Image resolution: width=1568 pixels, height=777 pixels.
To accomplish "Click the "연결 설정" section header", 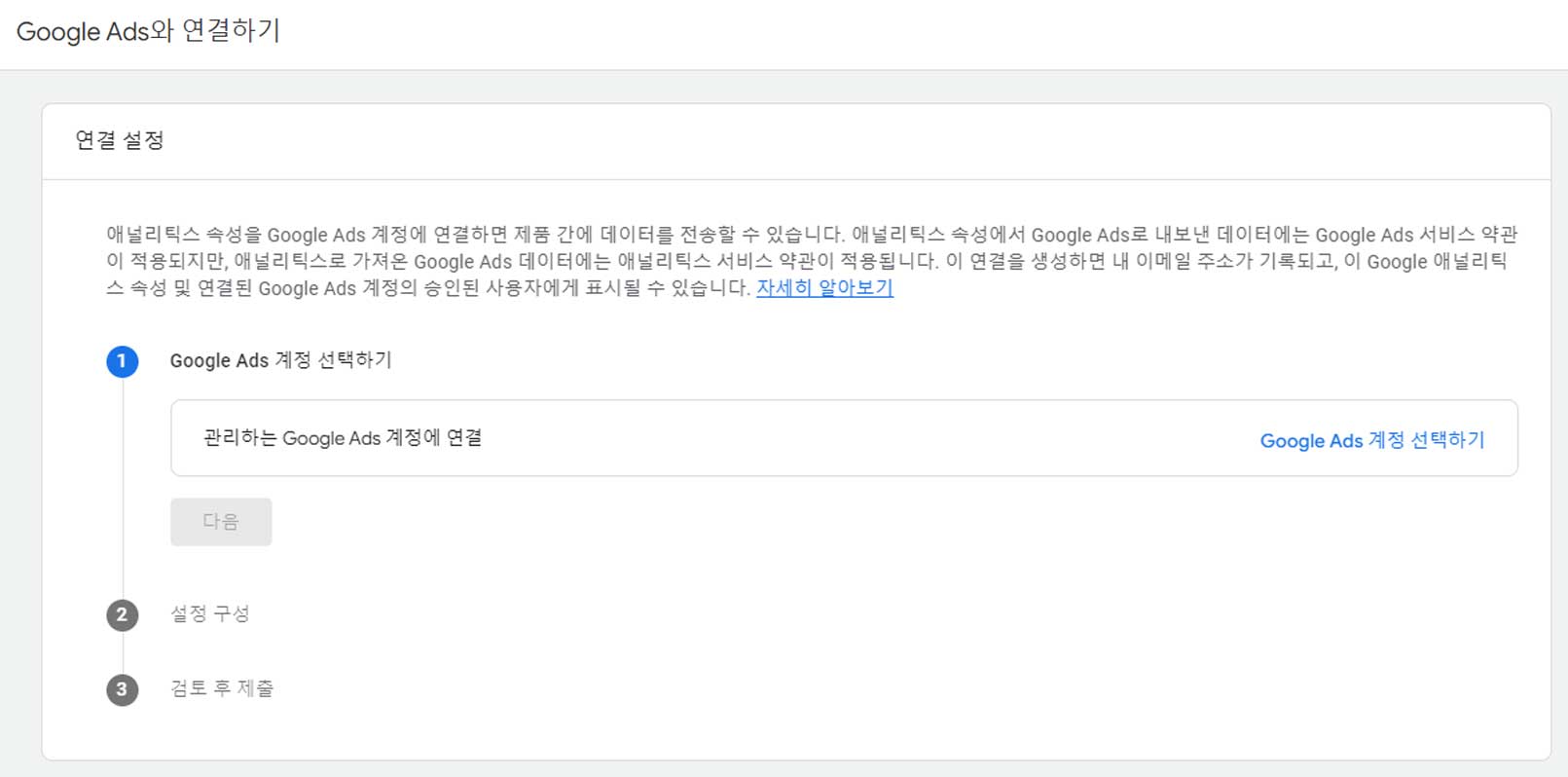I will 119,139.
